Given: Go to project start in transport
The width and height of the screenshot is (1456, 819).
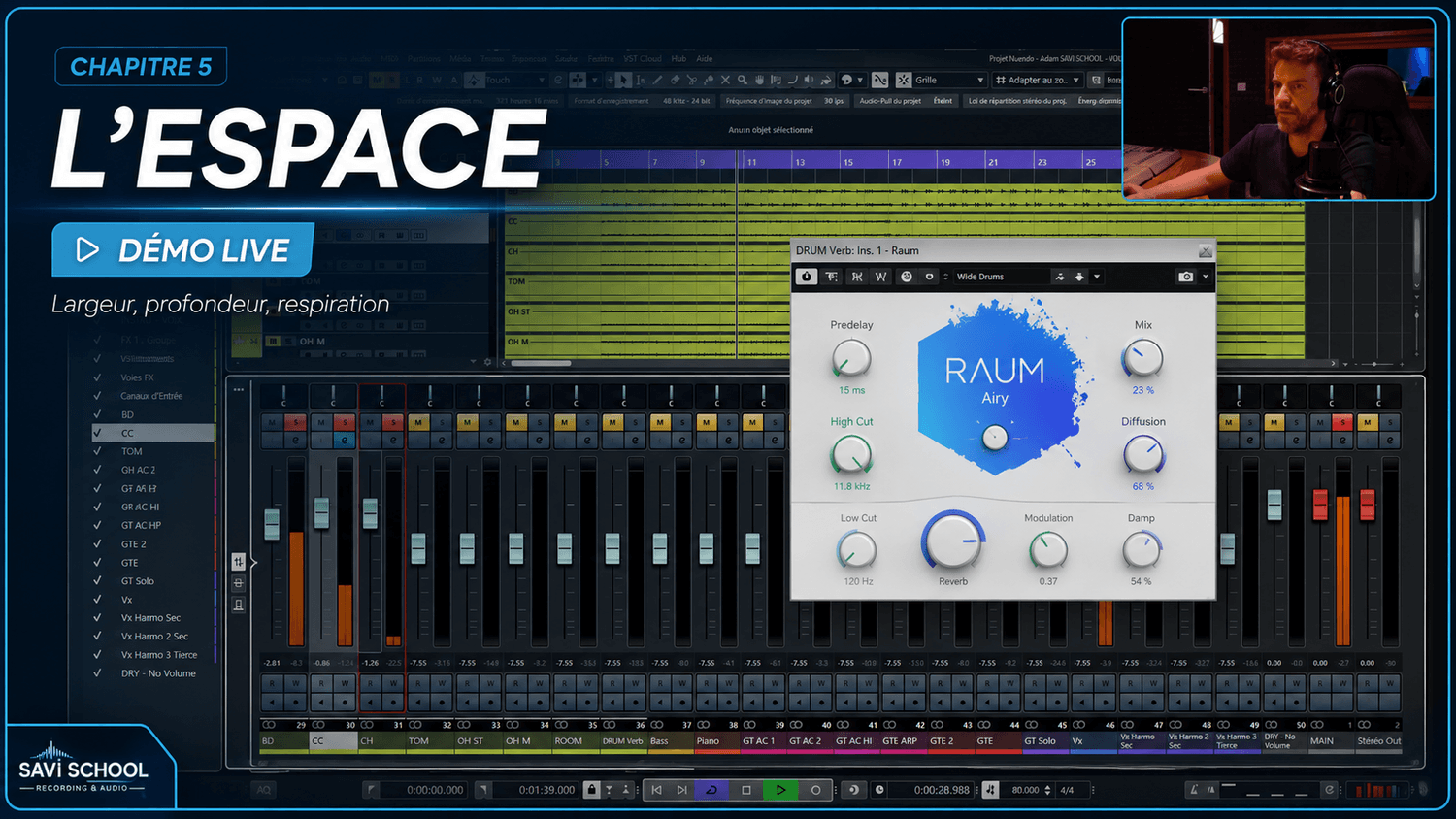Looking at the screenshot, I should coord(657,790).
